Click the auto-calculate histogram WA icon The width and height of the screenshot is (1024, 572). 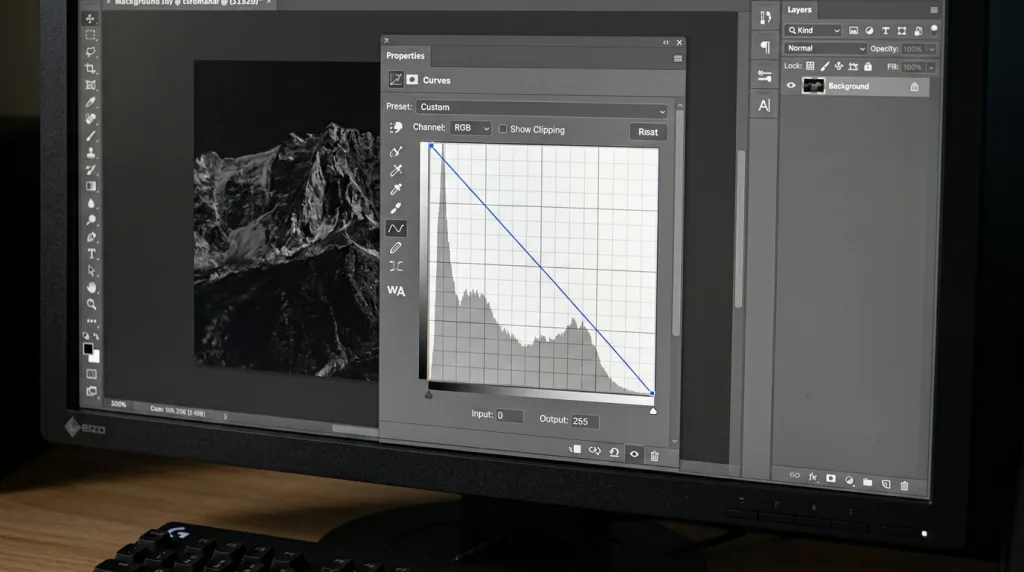pos(396,291)
